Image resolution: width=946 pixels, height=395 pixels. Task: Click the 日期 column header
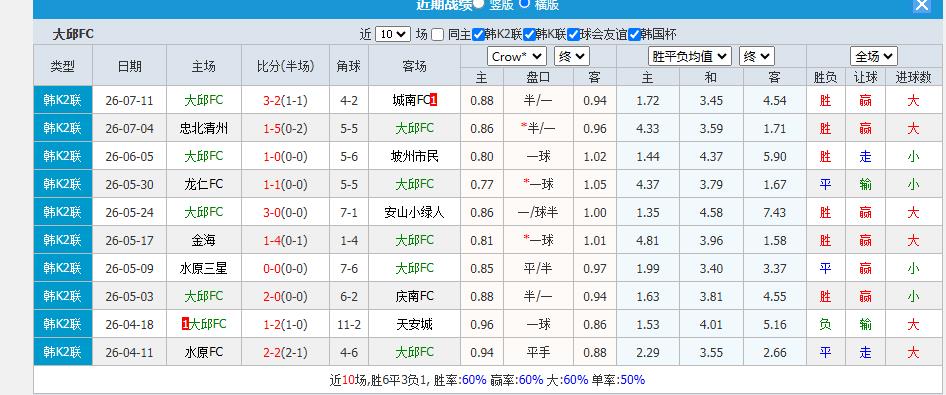point(130,66)
